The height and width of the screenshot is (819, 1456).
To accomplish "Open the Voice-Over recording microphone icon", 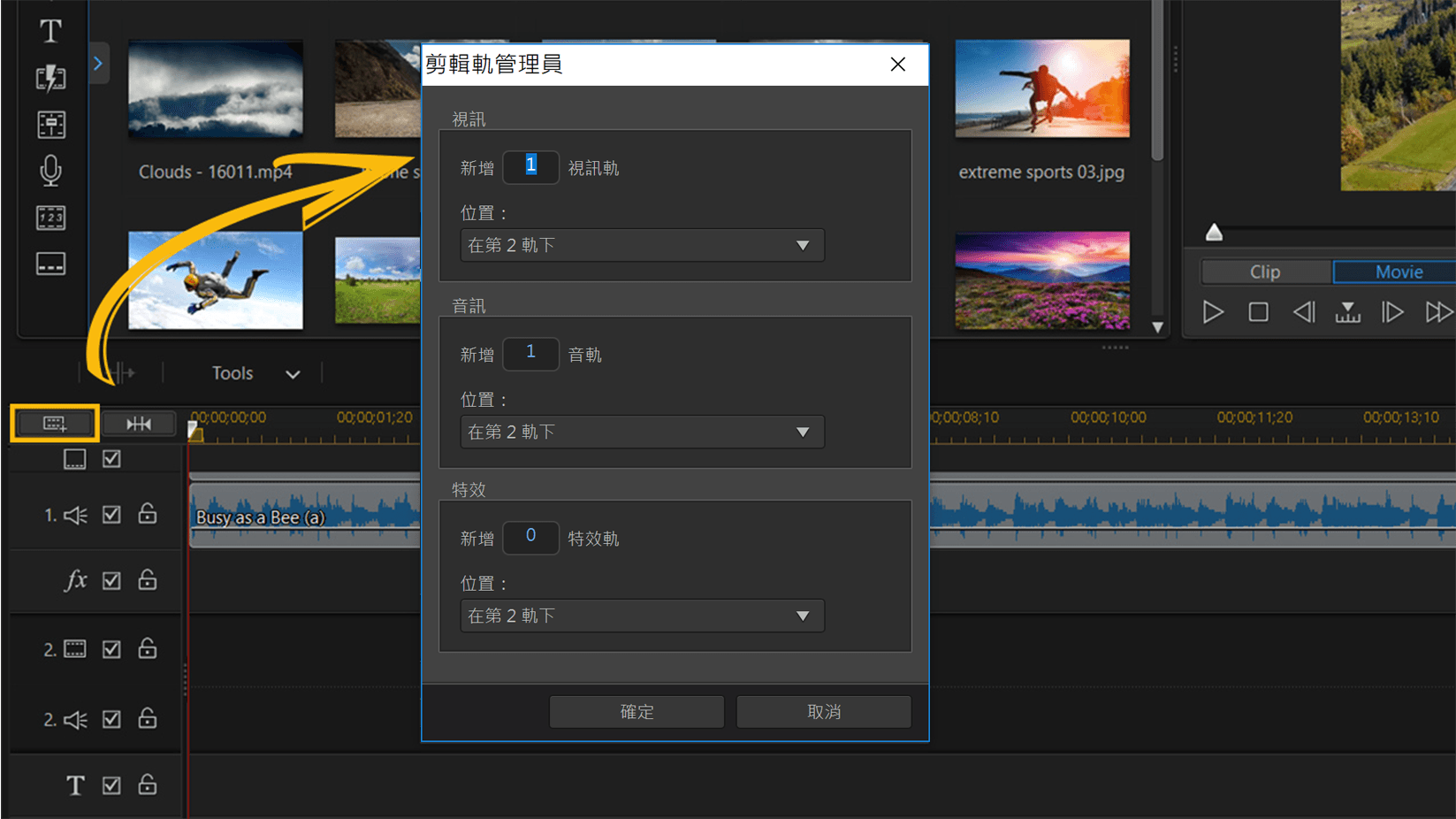I will [x=50, y=171].
